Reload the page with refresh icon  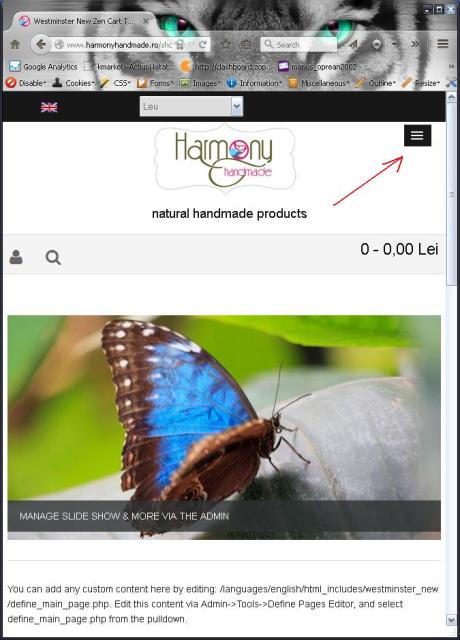[203, 44]
